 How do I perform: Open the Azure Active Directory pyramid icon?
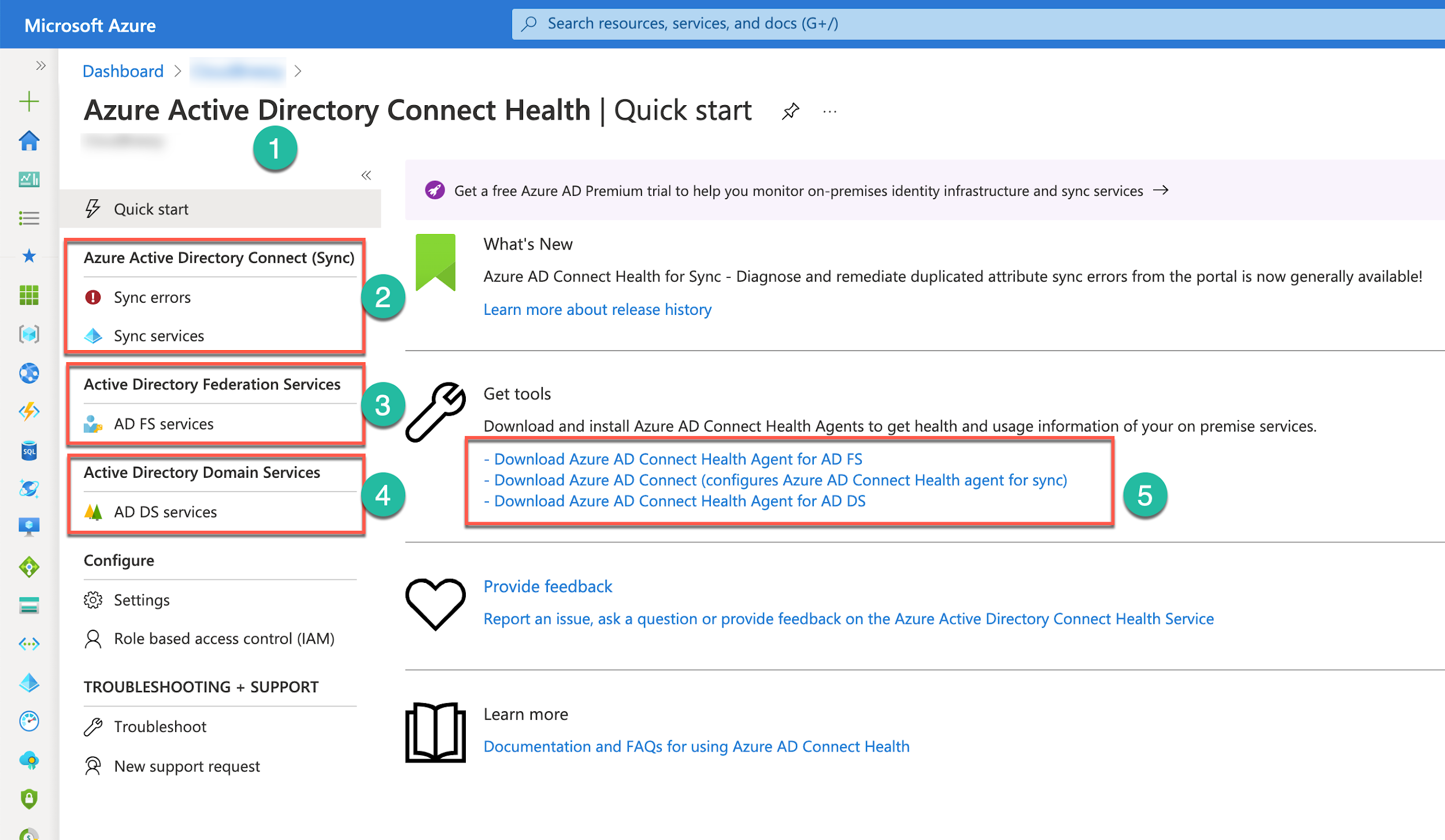29,683
